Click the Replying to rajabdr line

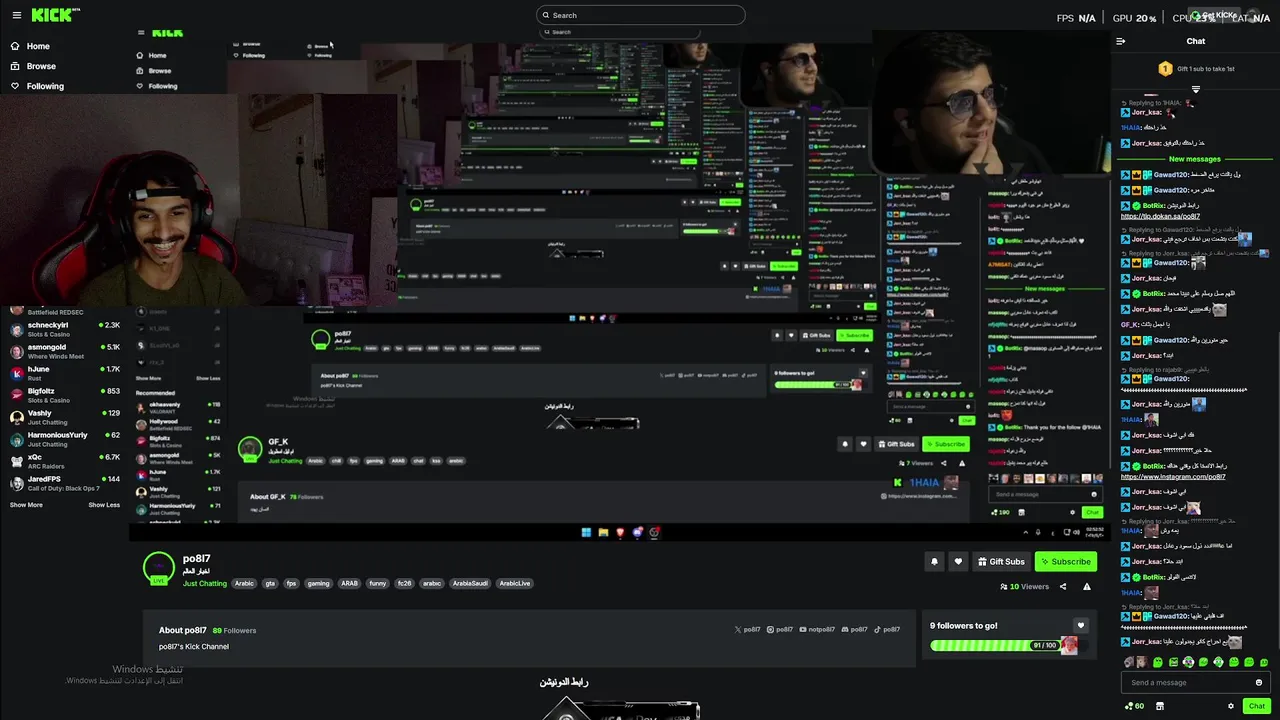[x=1166, y=369]
